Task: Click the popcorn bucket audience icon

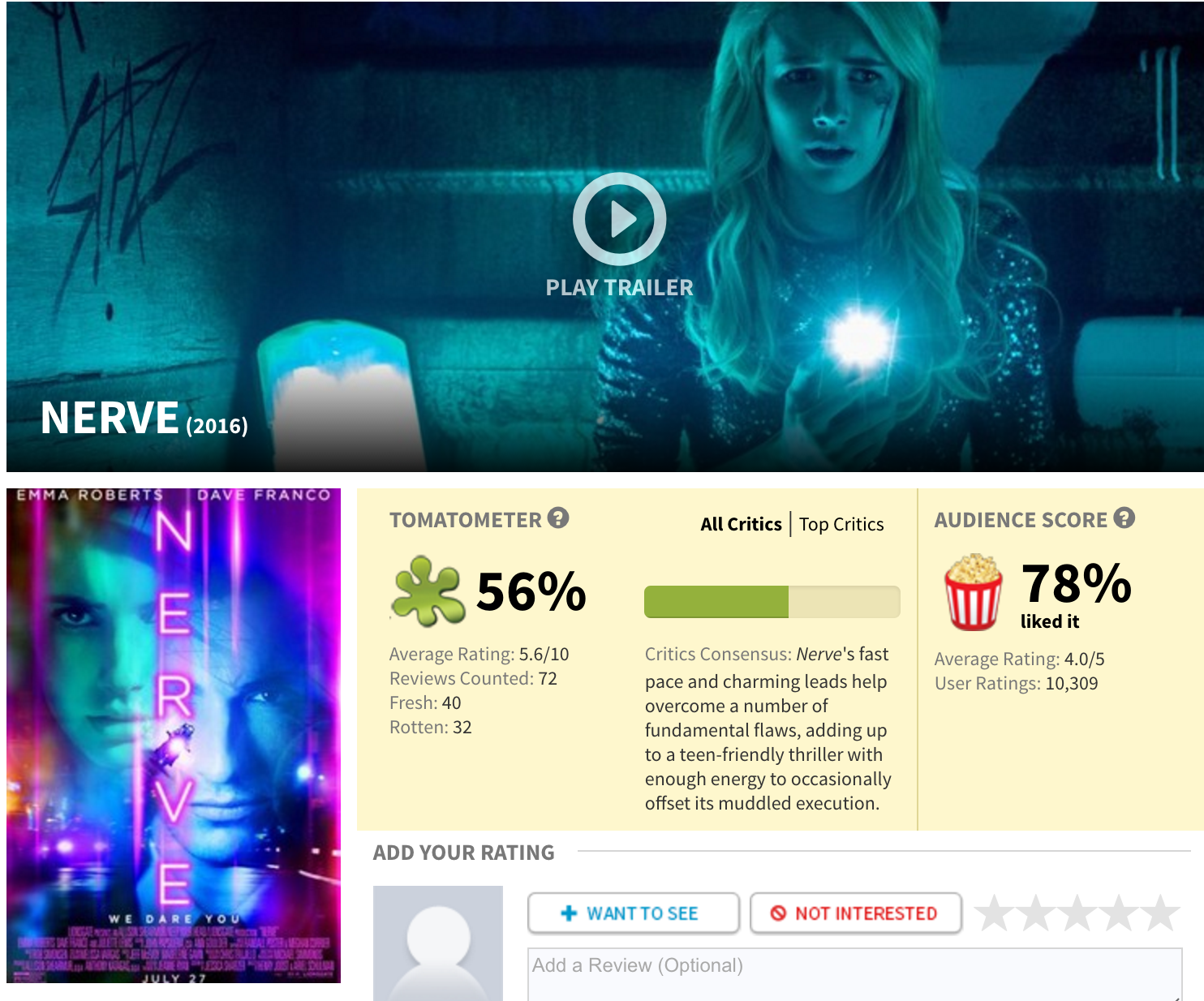Action: click(973, 592)
